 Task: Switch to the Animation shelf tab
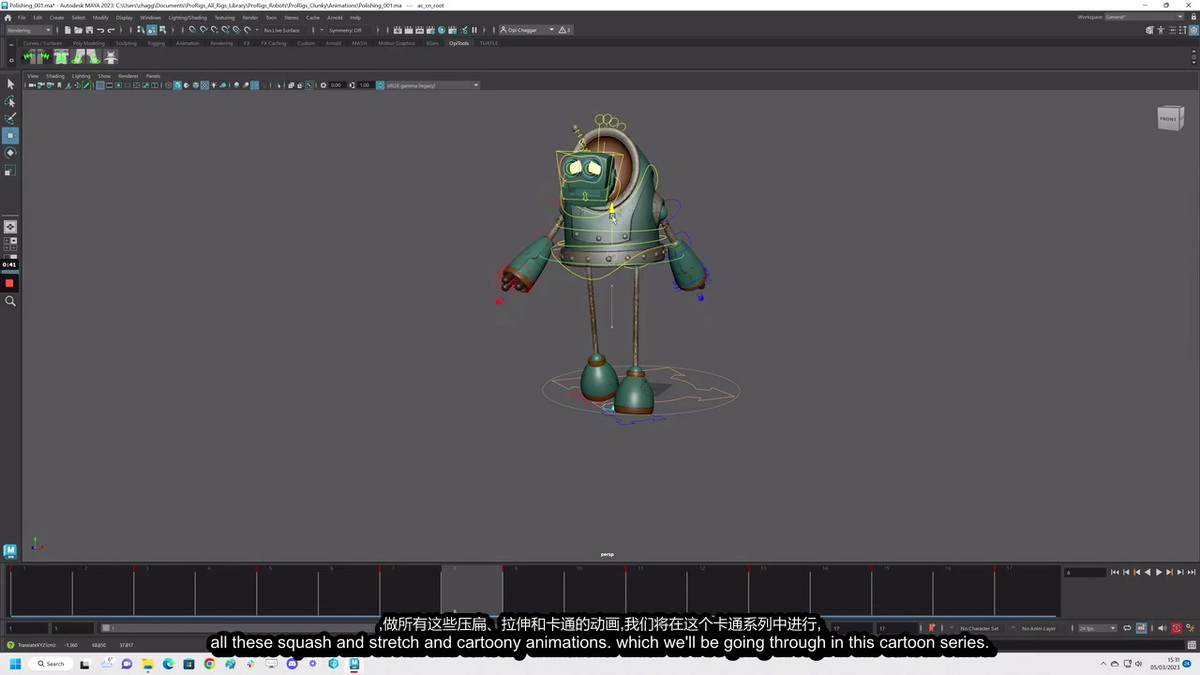pyautogui.click(x=187, y=43)
